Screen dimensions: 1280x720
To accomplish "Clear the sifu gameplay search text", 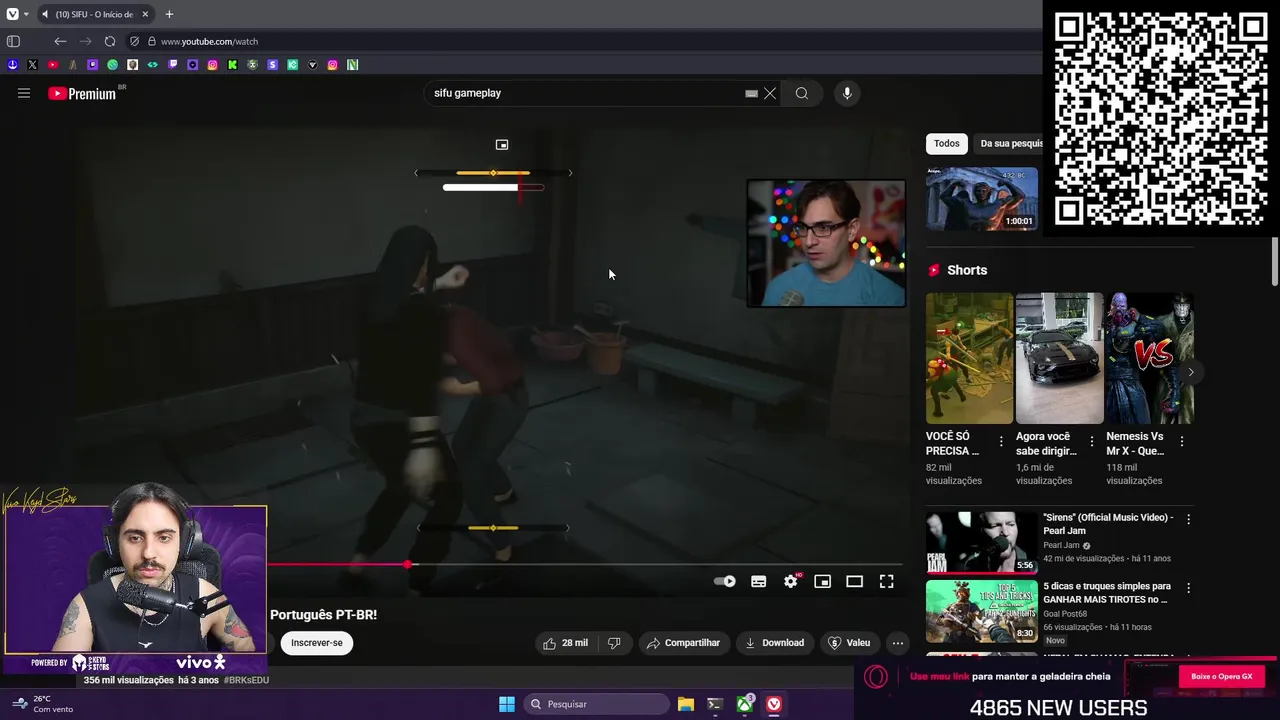I will (770, 93).
